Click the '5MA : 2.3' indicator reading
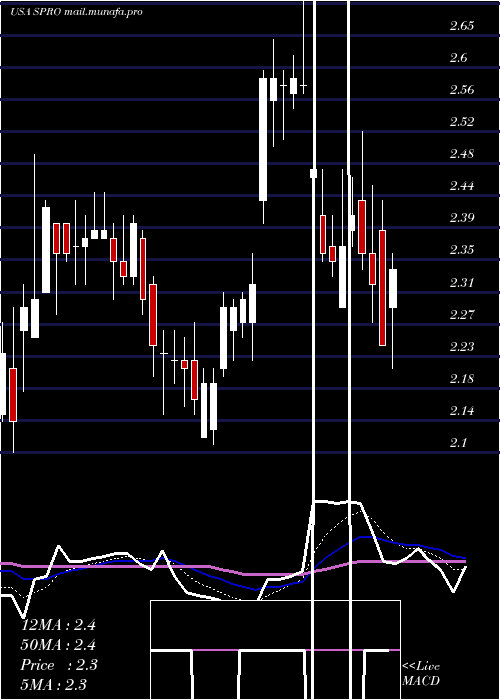This screenshot has height=700, width=500. [54, 684]
